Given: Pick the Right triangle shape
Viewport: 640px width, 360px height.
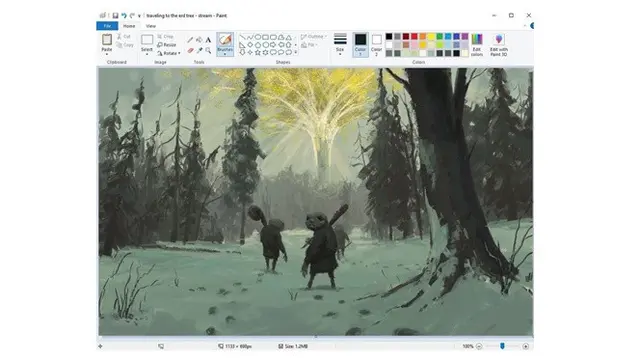Looking at the screenshot, I should tap(242, 45).
